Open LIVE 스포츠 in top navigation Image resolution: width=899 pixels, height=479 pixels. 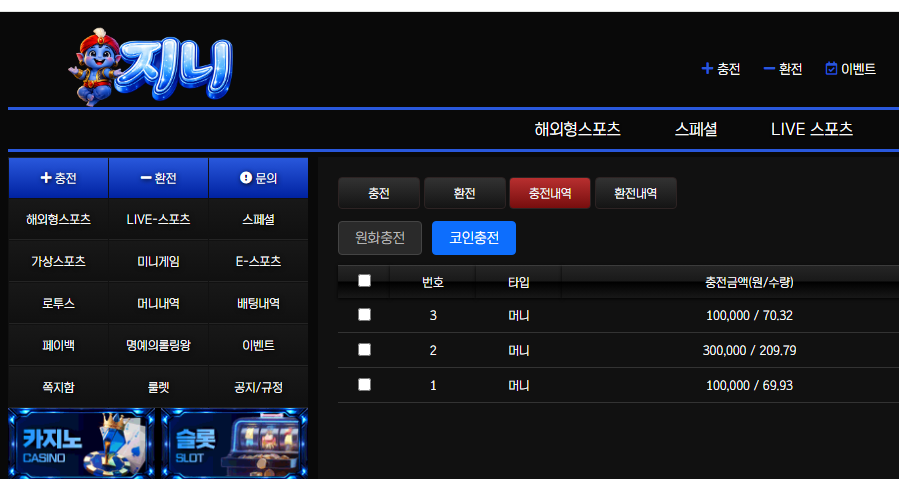(x=811, y=129)
